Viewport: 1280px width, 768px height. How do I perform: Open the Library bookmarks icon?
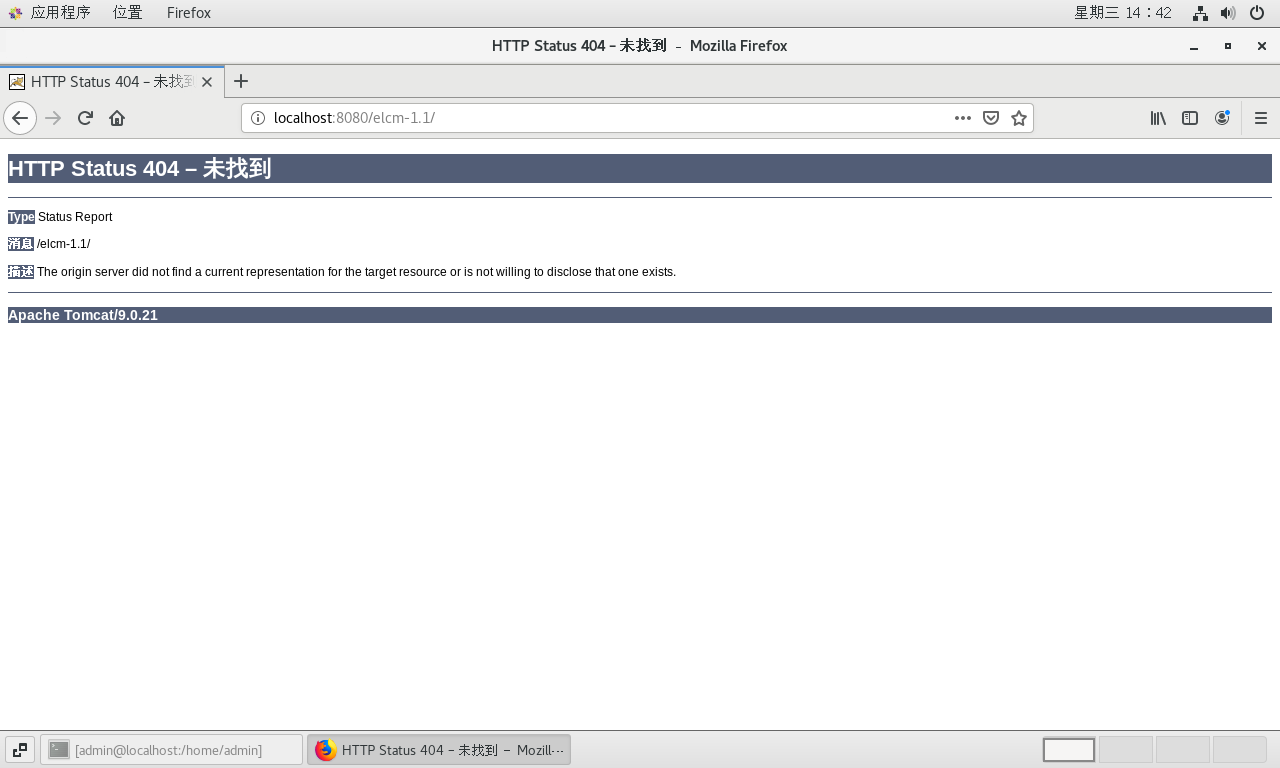(1158, 118)
